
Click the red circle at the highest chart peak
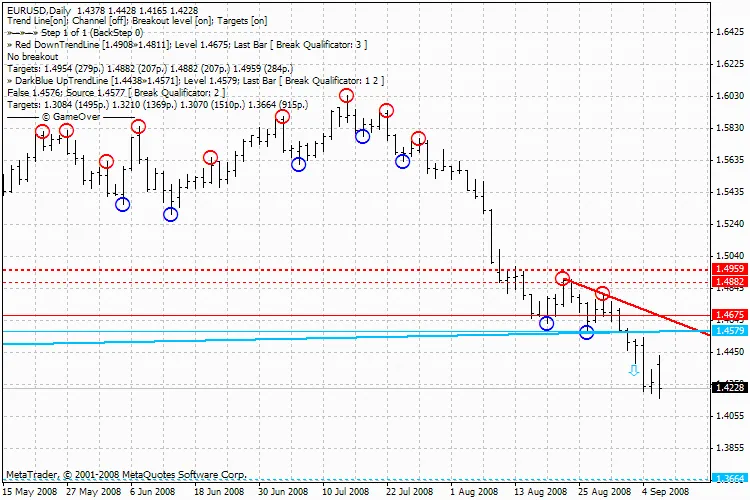click(346, 96)
